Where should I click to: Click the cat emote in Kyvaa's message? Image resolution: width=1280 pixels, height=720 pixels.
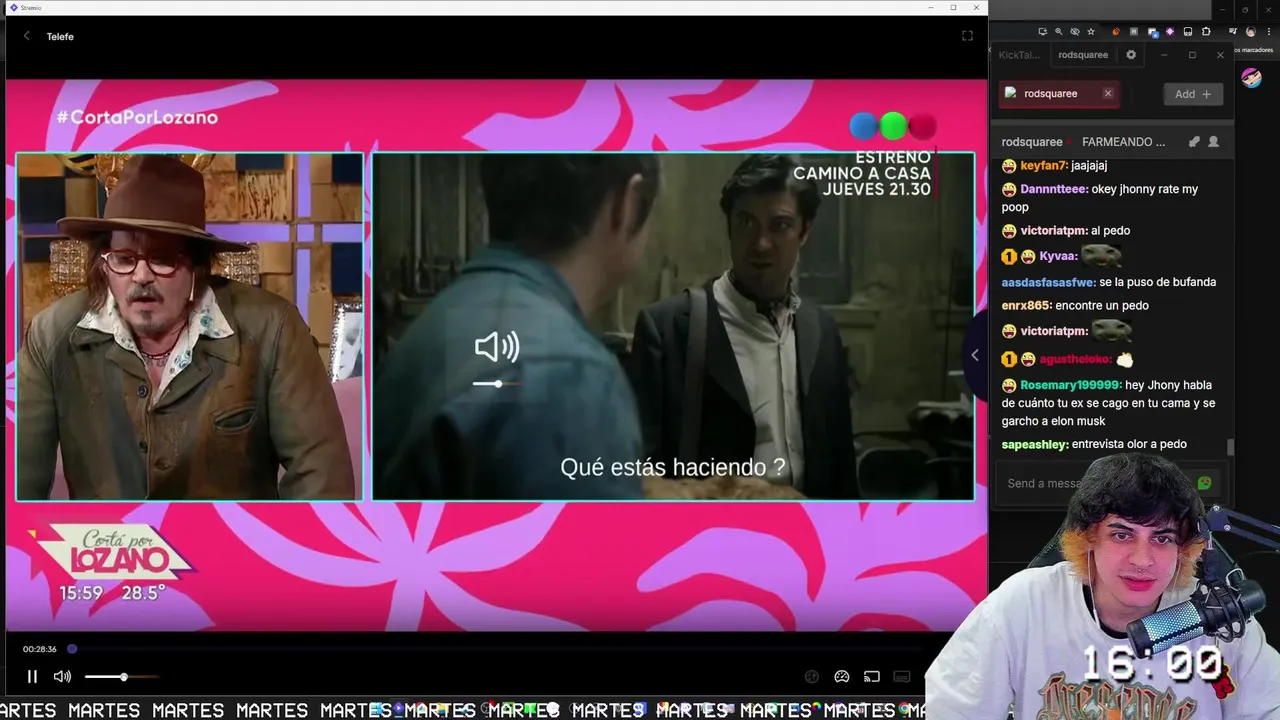click(x=1102, y=255)
